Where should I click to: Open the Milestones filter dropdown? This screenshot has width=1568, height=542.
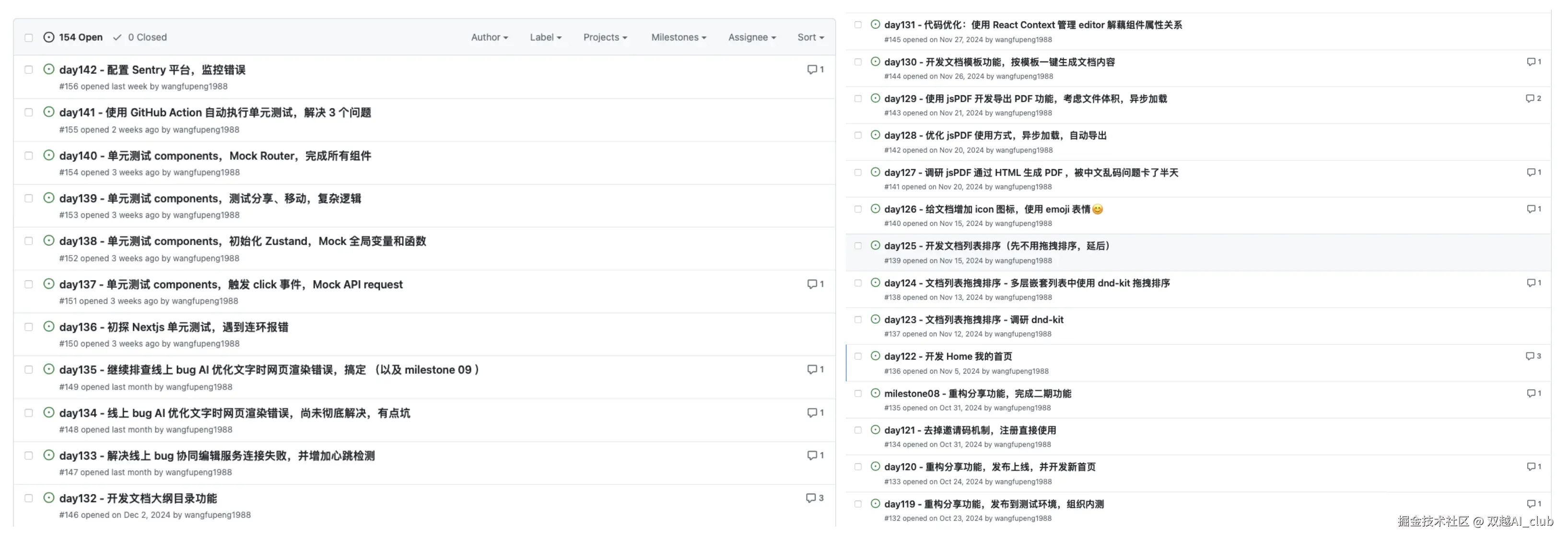(678, 37)
